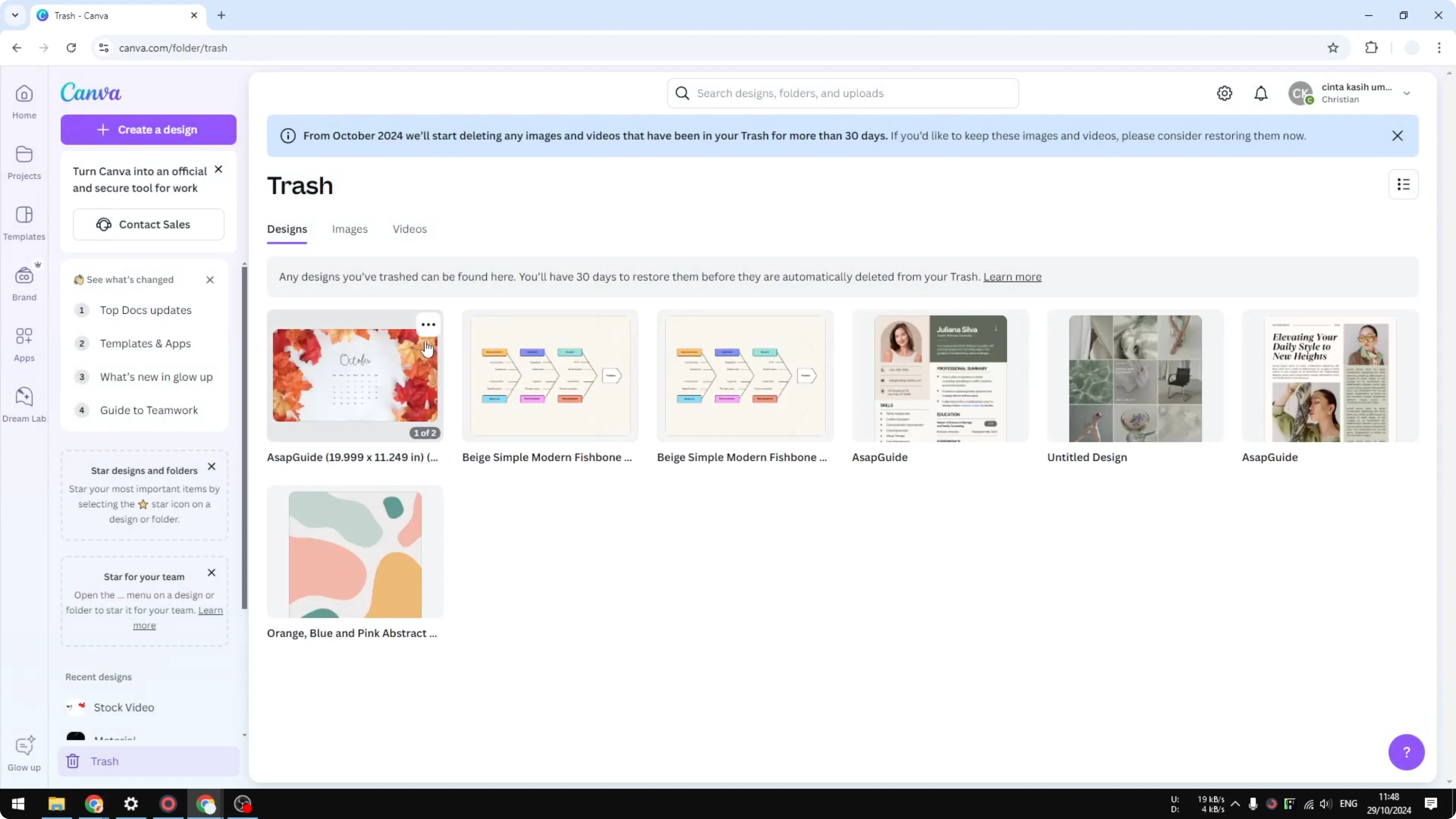Open the Learn more link about Trash
1456x819 pixels.
click(x=1012, y=277)
